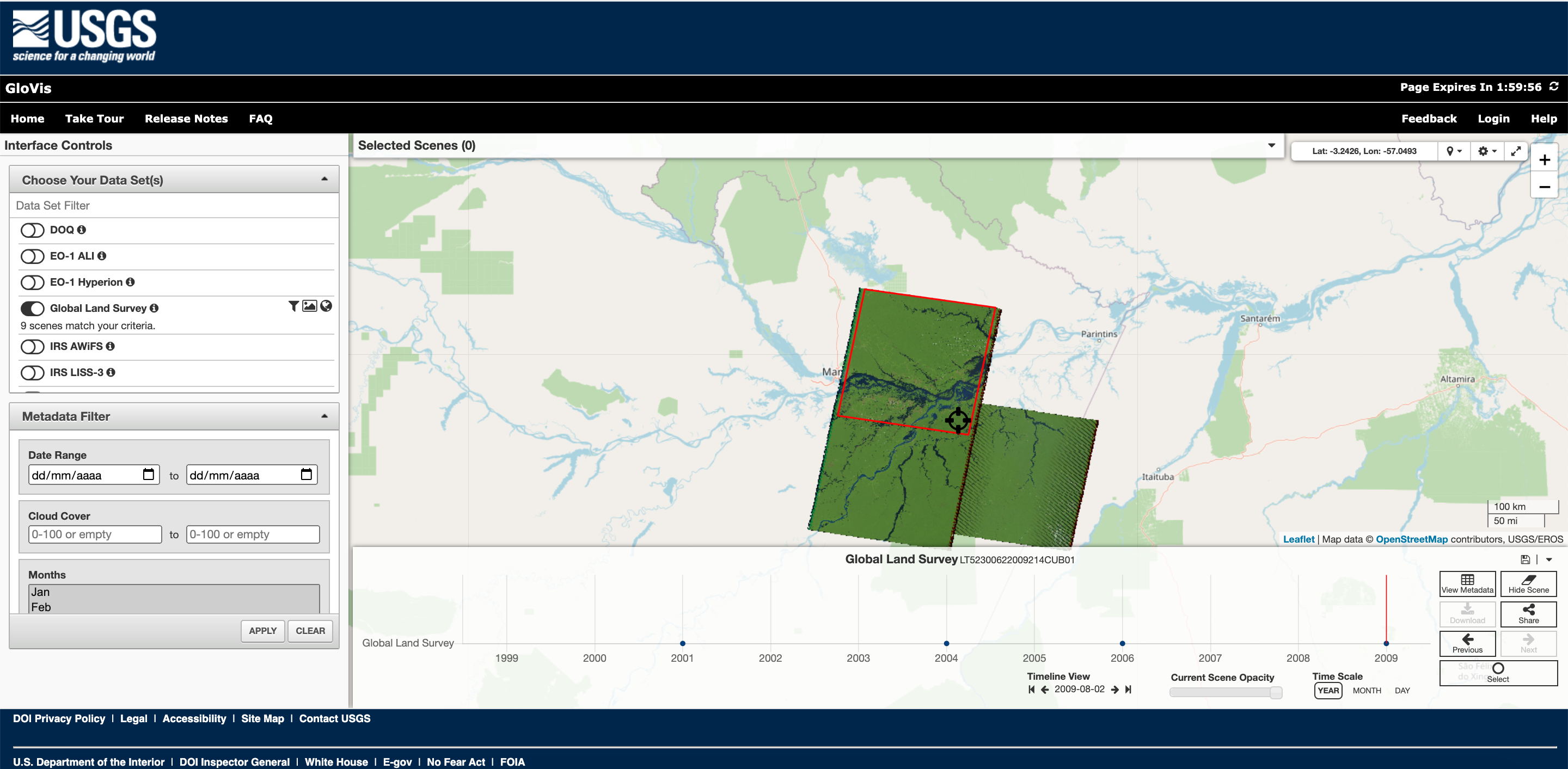Click Global Land Survey globe icon
1568x769 pixels.
click(326, 306)
